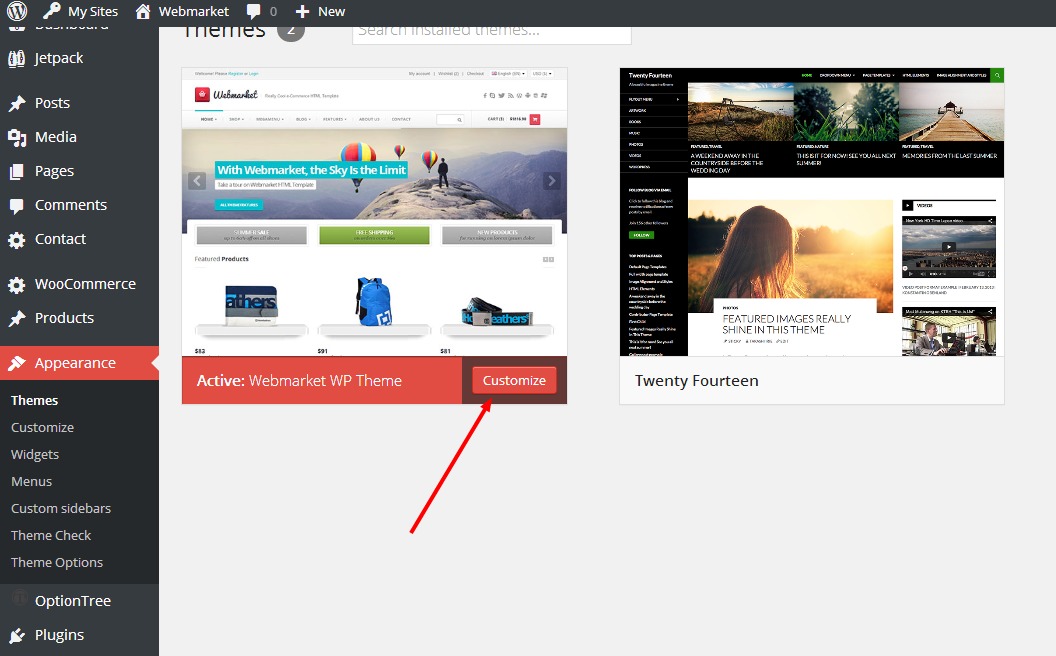Open the Pages section
1056x656 pixels.
click(x=55, y=171)
